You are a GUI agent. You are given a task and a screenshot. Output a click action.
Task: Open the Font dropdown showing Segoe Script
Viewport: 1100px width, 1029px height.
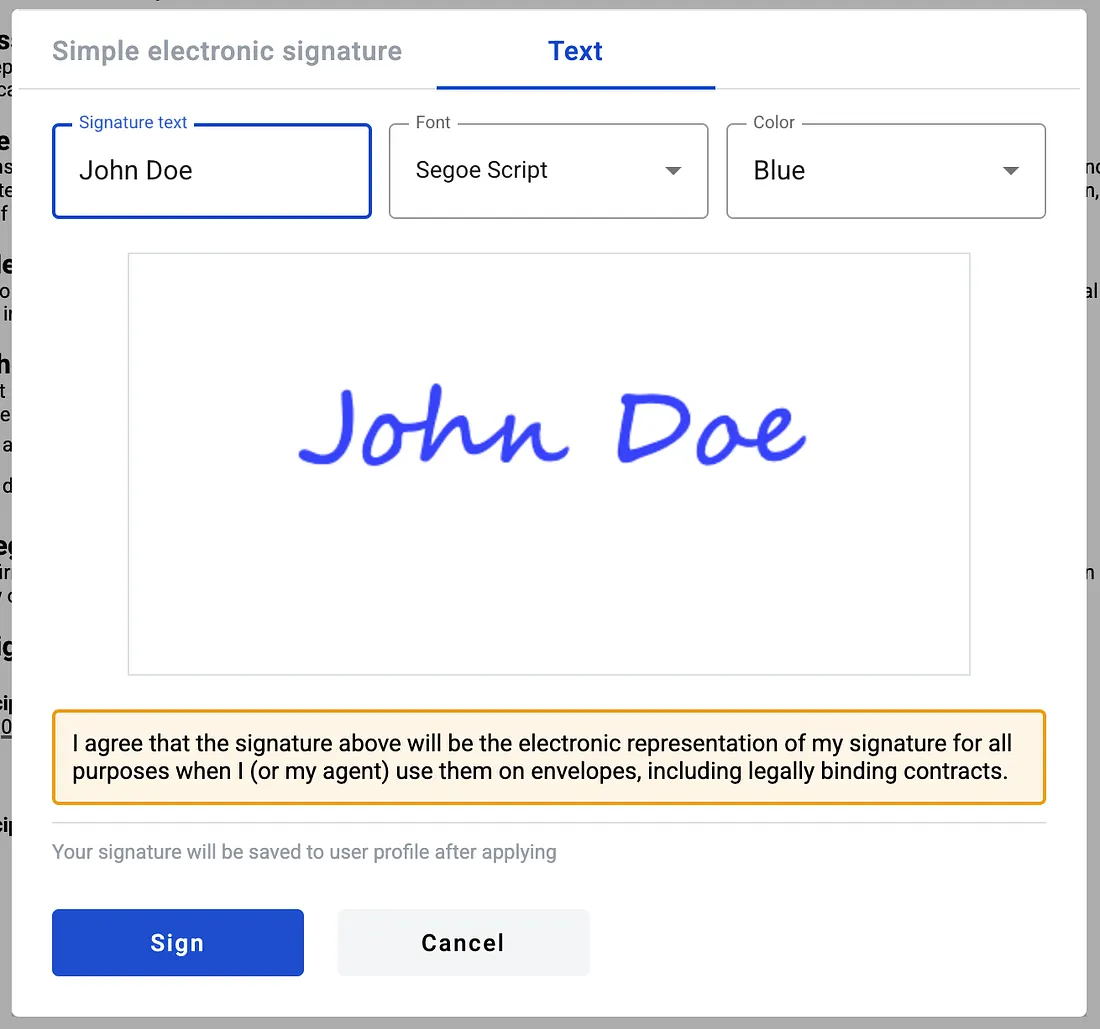(530, 171)
